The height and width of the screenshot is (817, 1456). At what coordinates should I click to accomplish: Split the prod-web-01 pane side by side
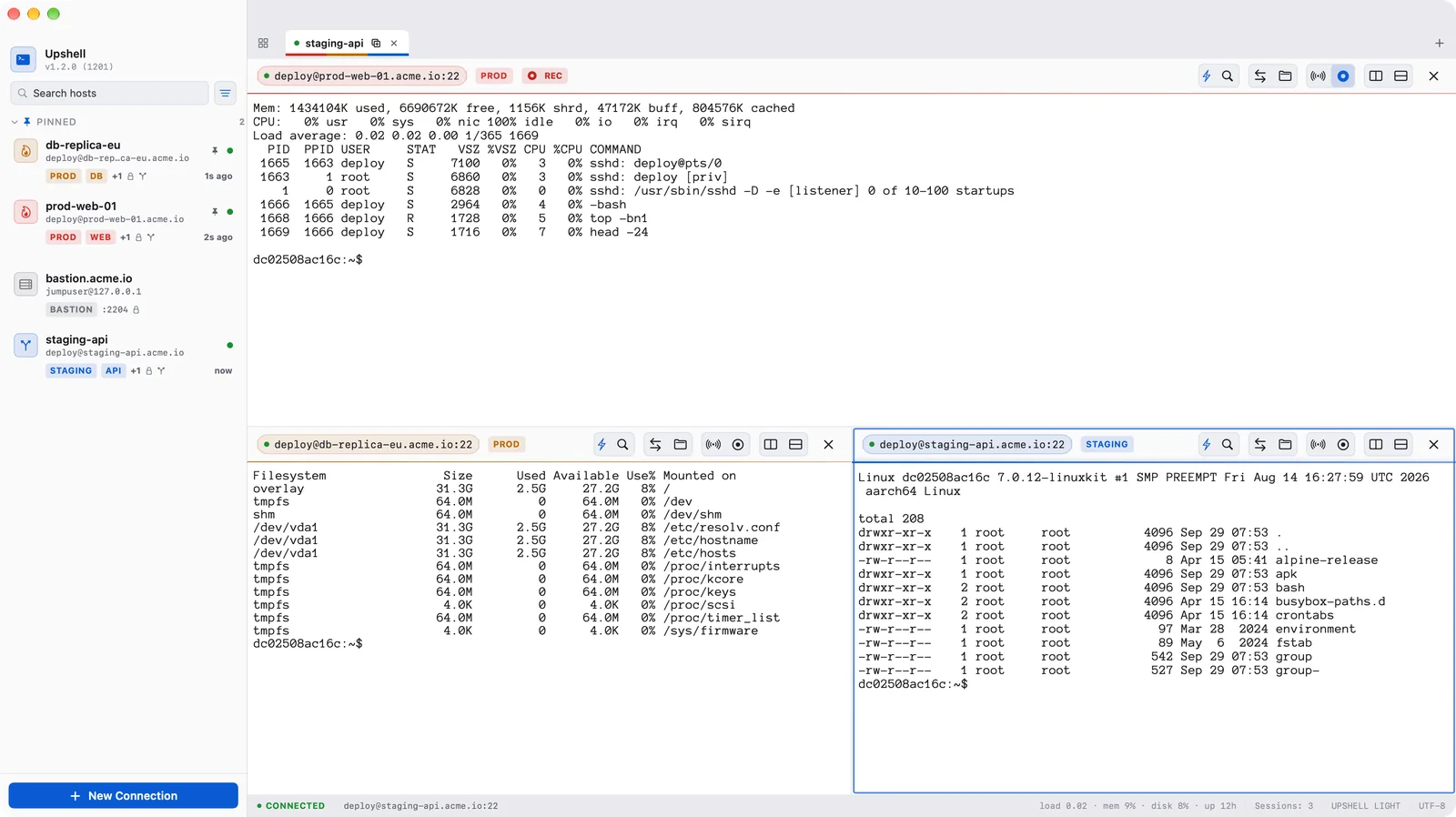(x=1376, y=76)
